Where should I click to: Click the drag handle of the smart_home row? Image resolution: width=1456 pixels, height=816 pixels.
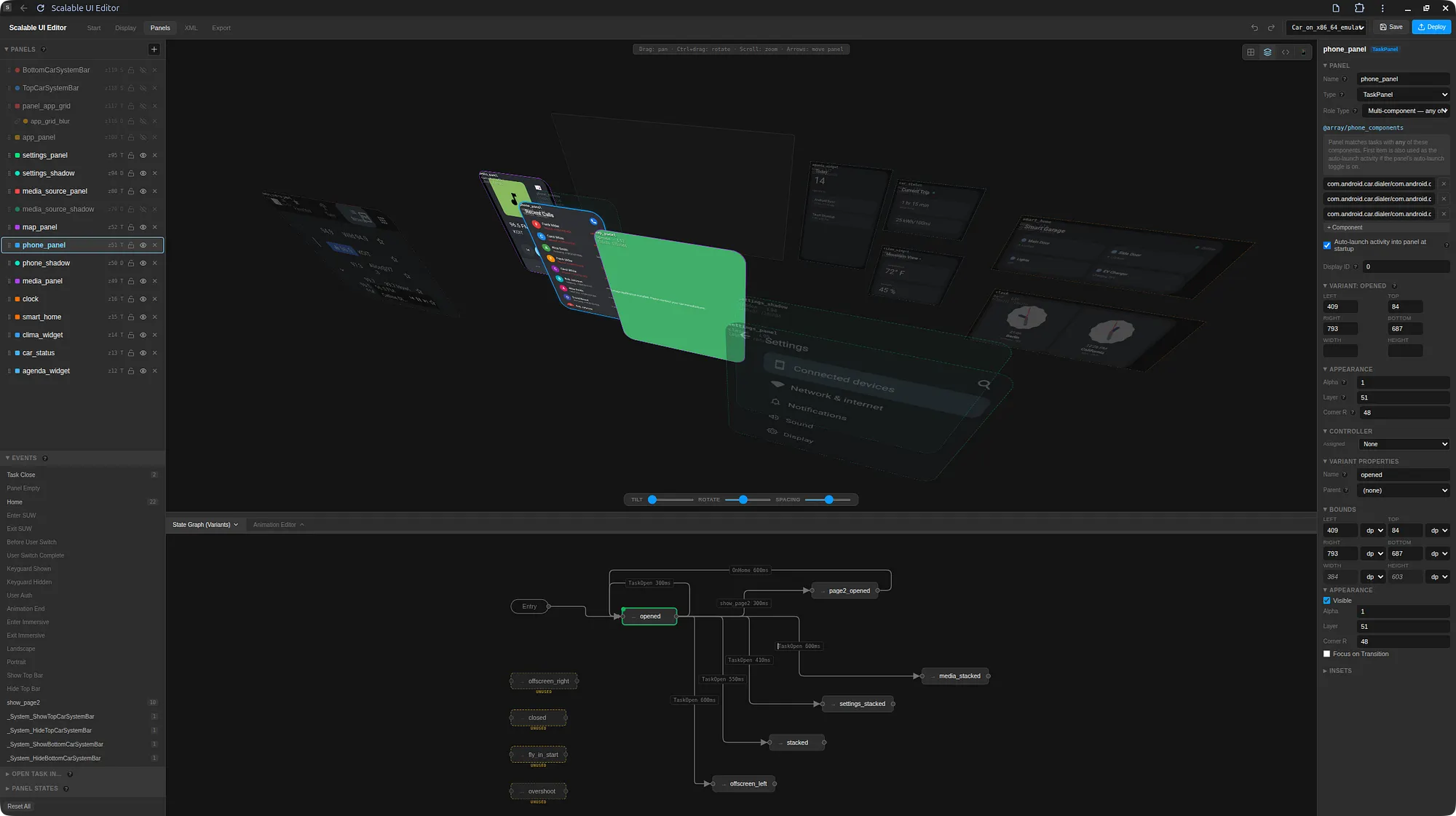coord(9,317)
